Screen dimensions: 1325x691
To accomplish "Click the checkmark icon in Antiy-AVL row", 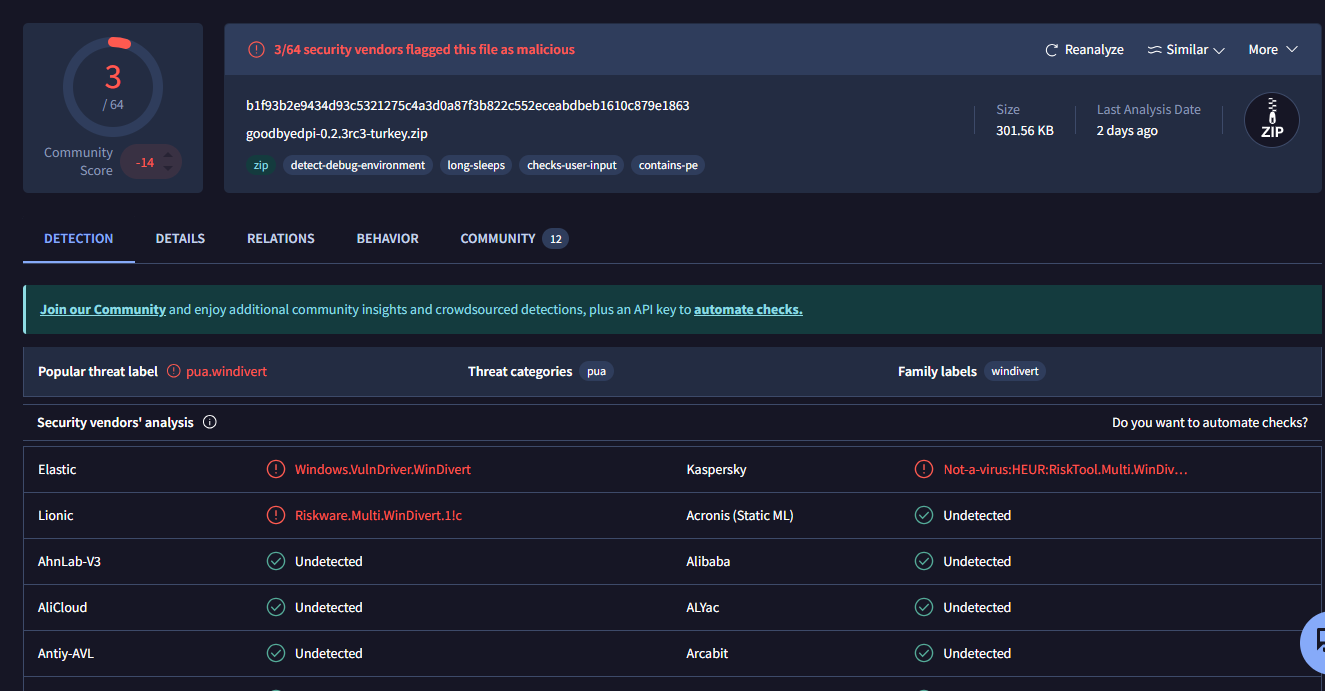I will pyautogui.click(x=276, y=653).
